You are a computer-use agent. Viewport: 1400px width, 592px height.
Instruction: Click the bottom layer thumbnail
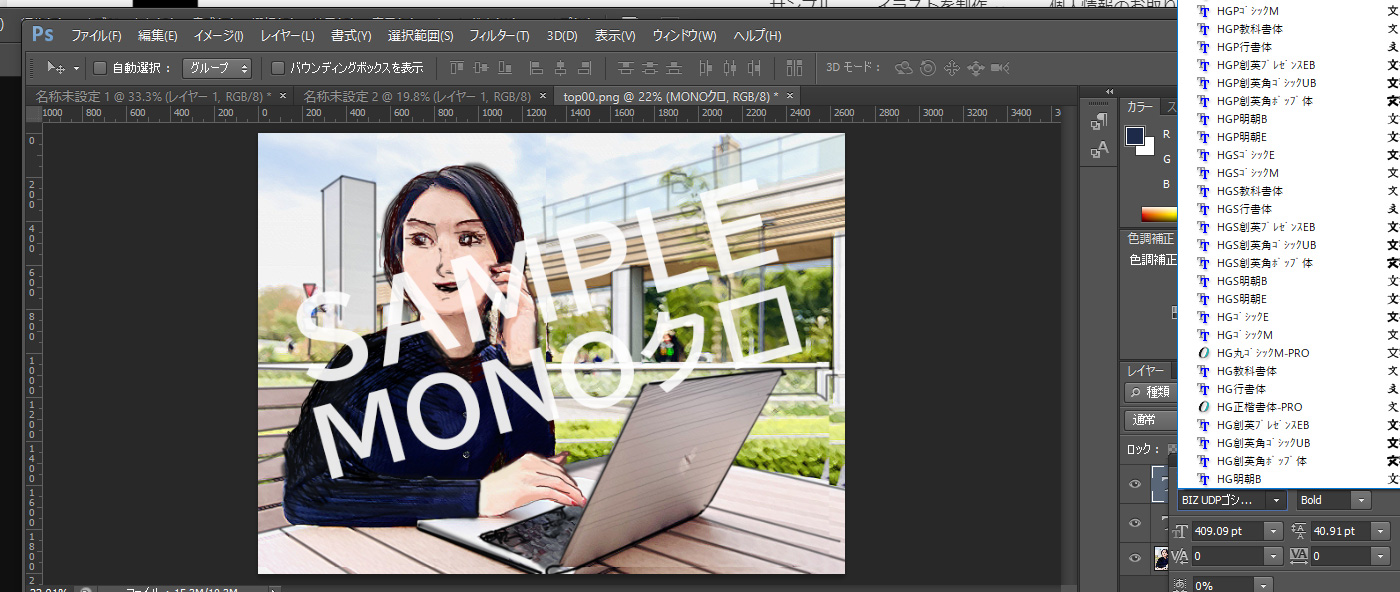[x=1163, y=558]
